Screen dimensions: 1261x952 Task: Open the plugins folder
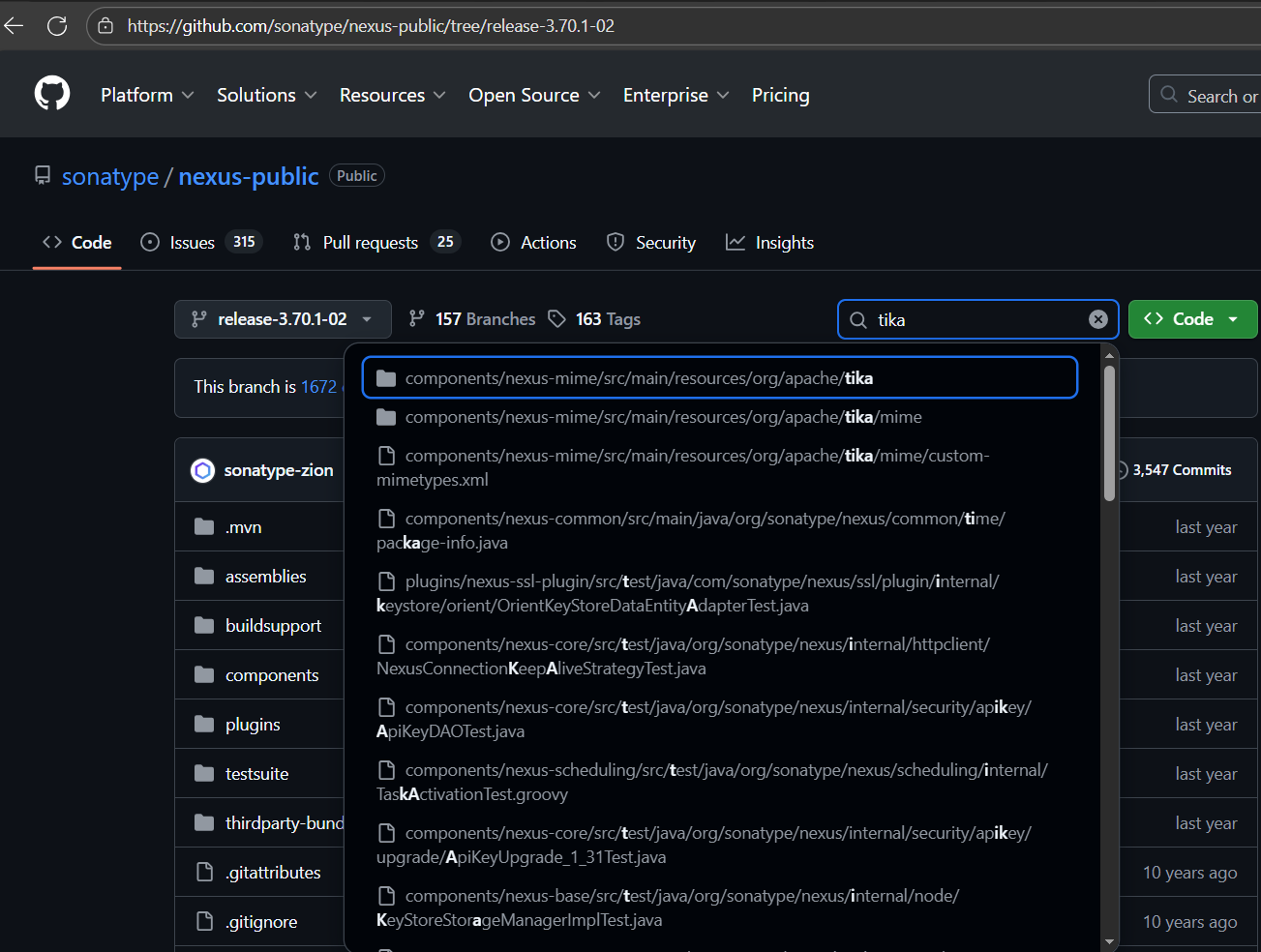[253, 725]
